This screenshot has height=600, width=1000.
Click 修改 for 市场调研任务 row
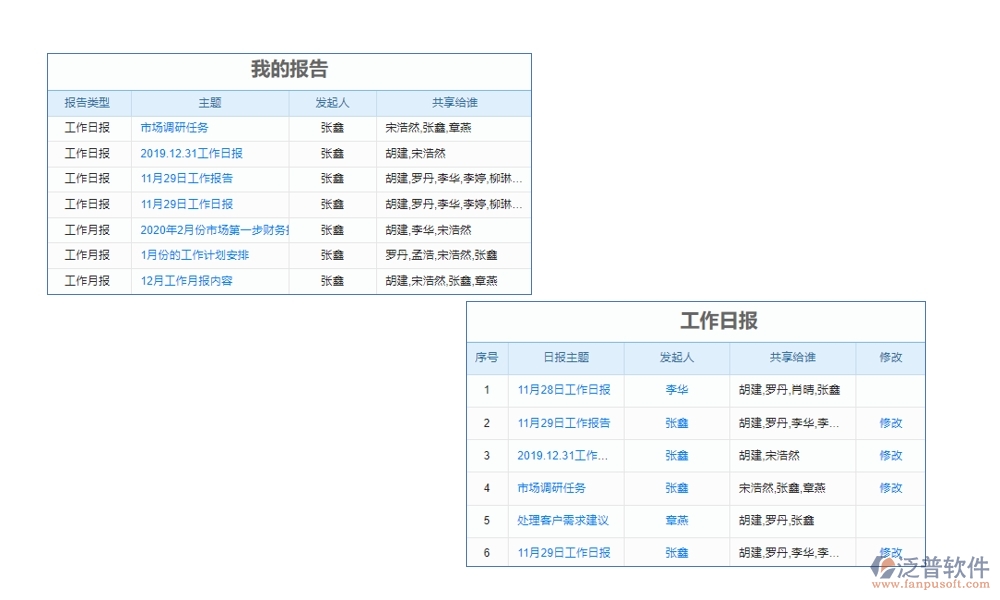(890, 488)
